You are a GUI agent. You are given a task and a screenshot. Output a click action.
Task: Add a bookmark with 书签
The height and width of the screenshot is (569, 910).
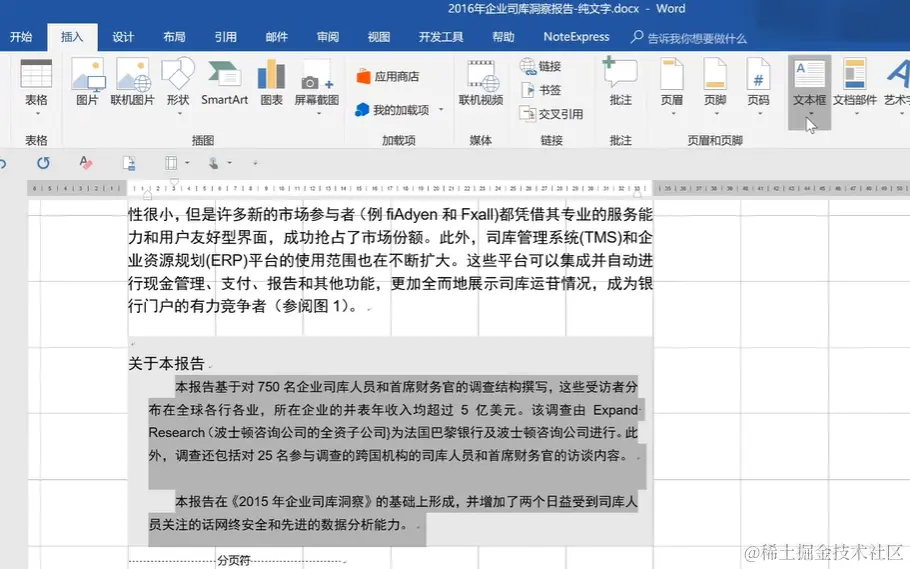point(540,90)
